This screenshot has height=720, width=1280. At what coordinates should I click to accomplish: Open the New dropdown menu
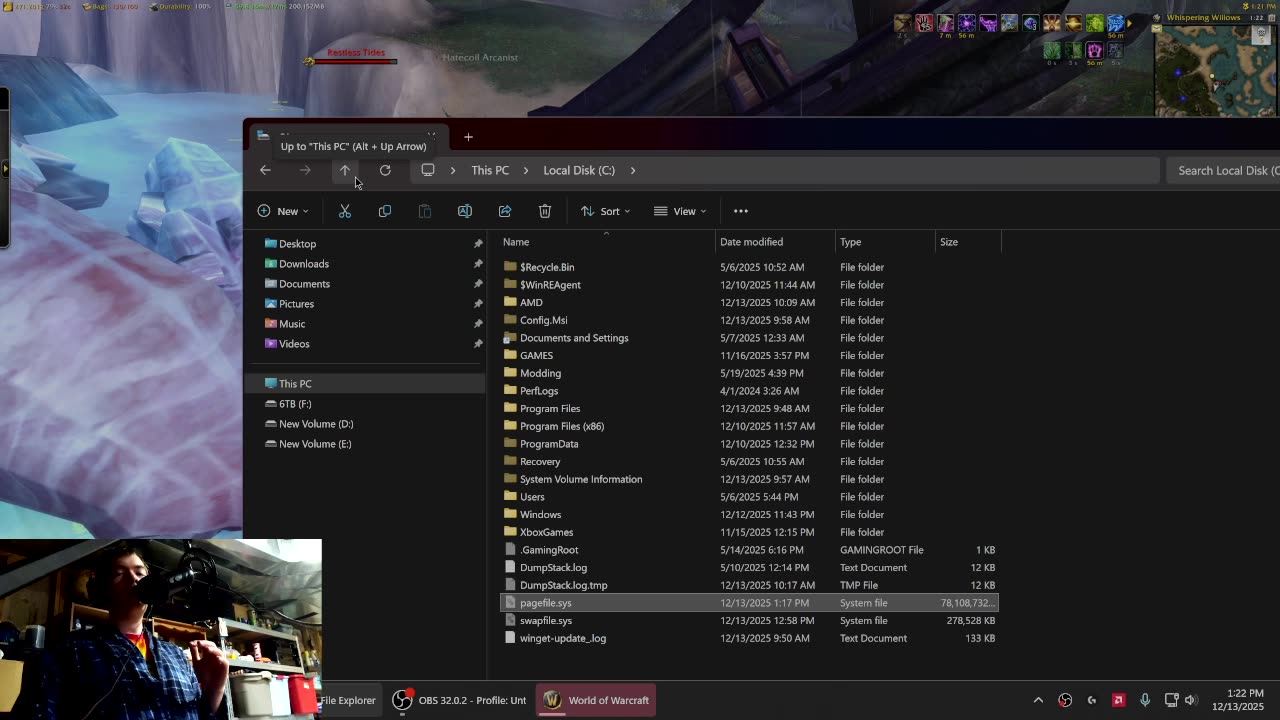coord(283,211)
